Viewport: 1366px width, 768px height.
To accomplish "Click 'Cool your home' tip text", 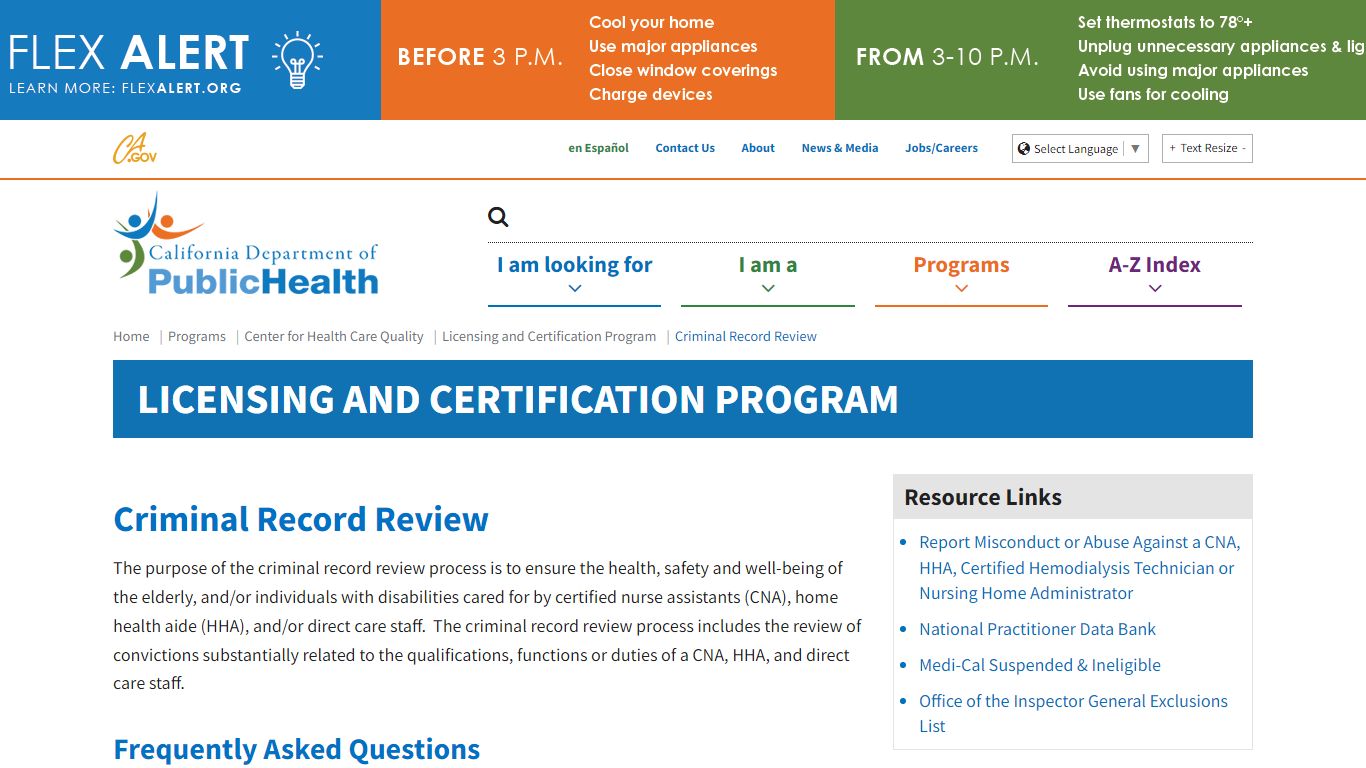I will coord(651,22).
